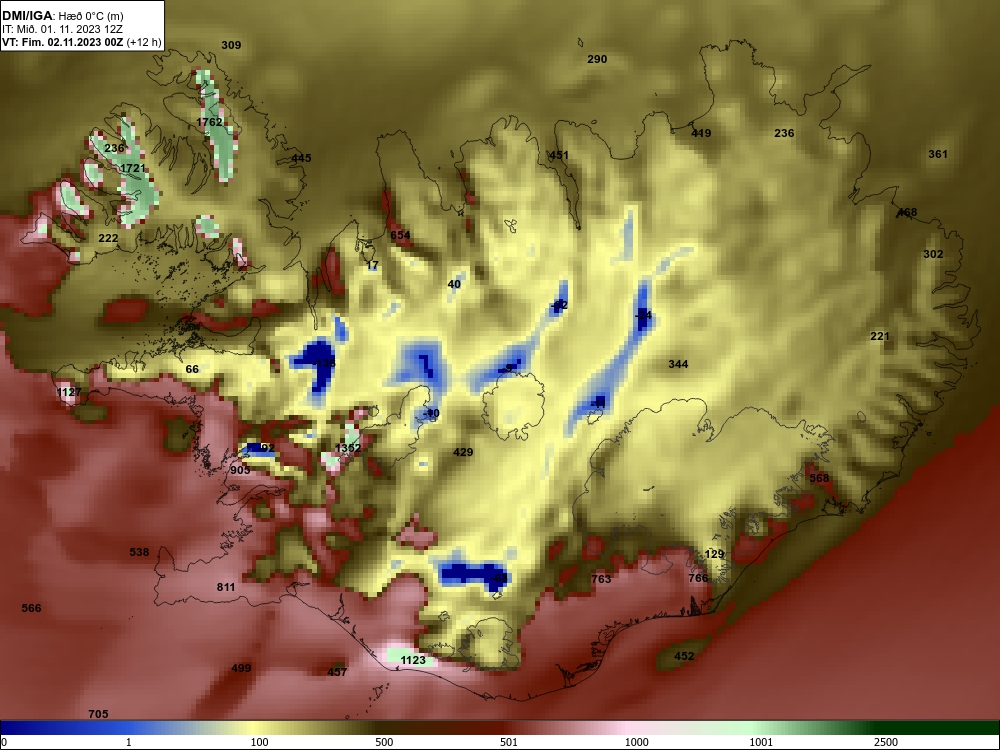Click the 568 value label
The image size is (1000, 750).
[819, 478]
